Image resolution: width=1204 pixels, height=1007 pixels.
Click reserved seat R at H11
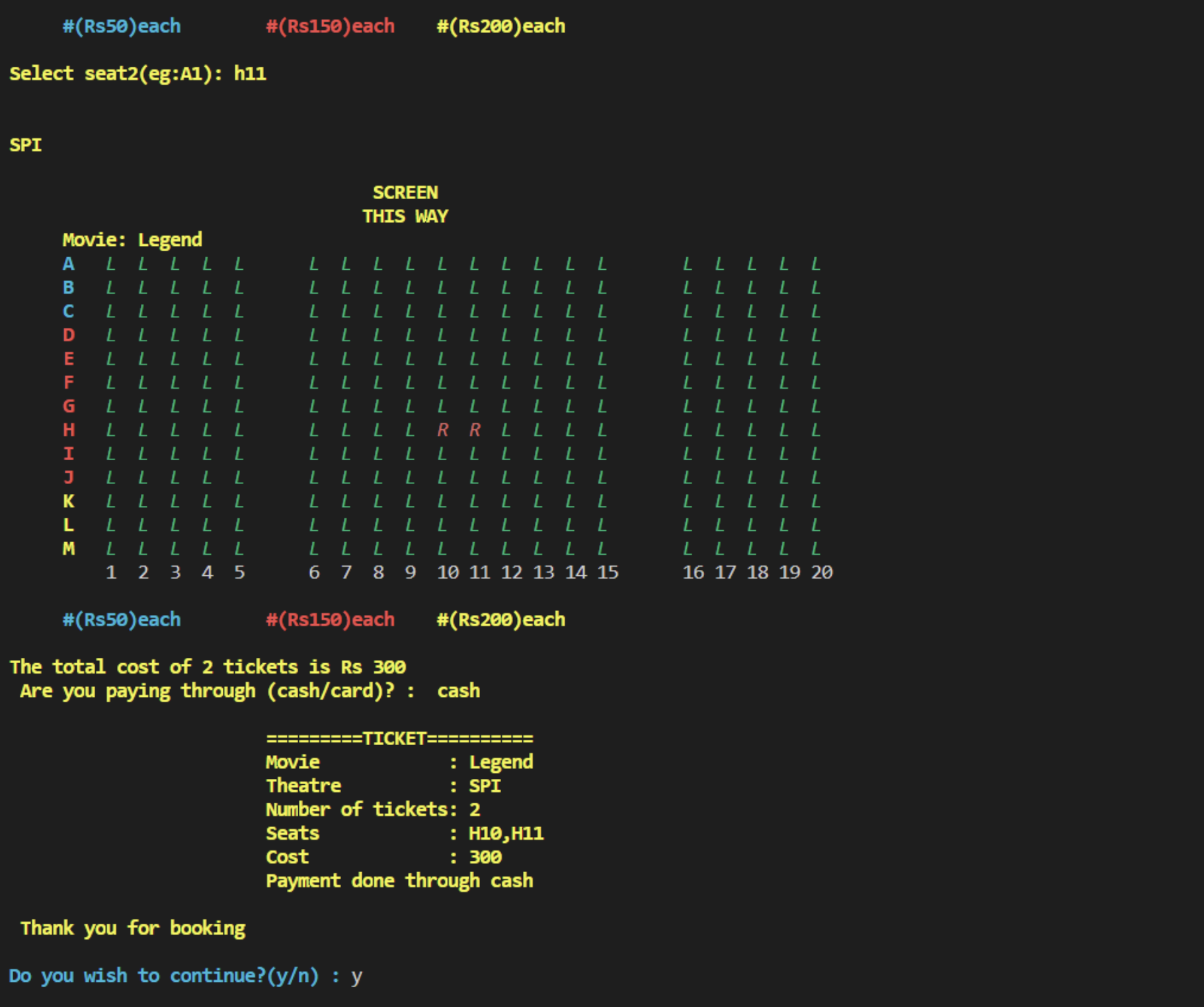pos(475,430)
